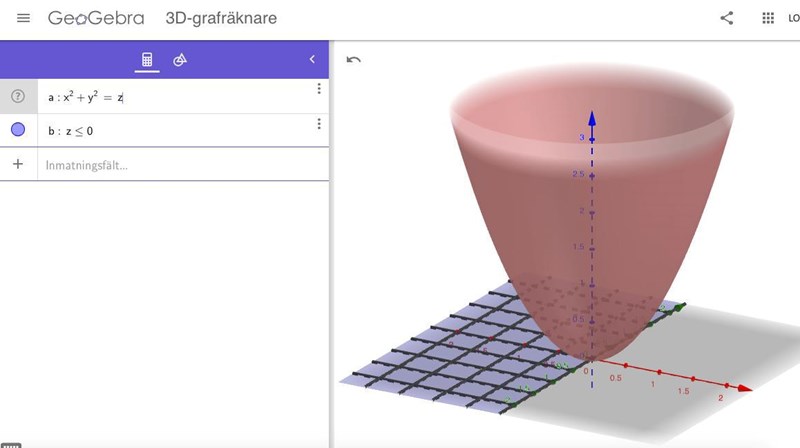
Task: Open the virtual keyboard at the bottom left
Action: (x=10, y=444)
